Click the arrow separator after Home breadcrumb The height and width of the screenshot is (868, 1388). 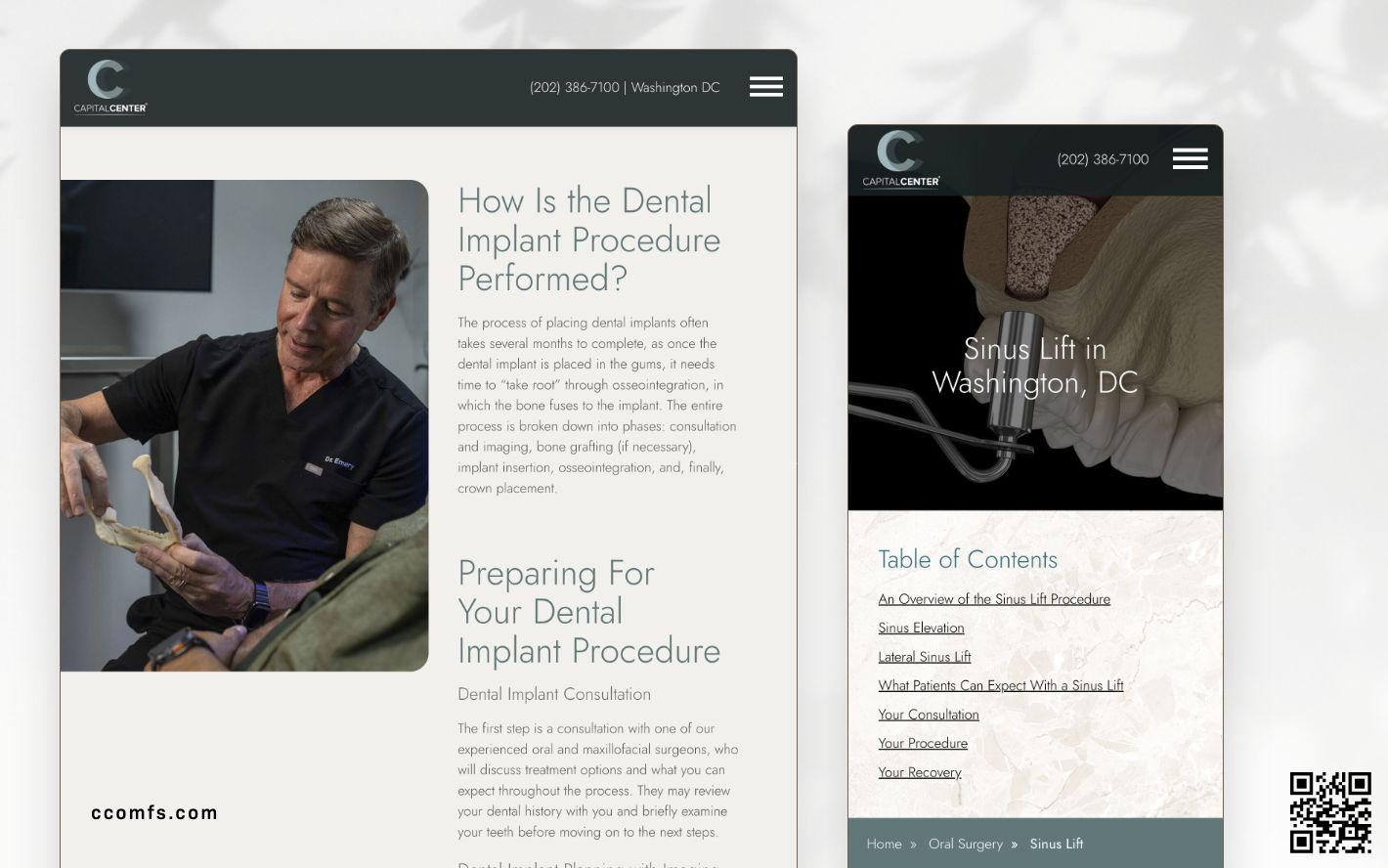click(914, 845)
